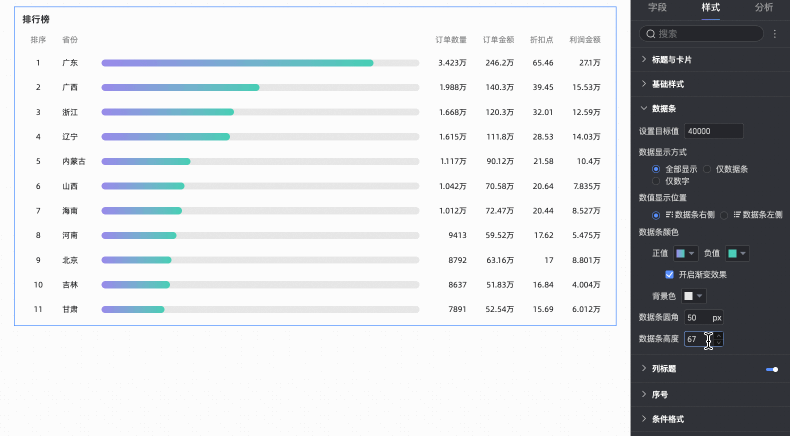Click the 63.16万 order amount value
790x436 pixels.
[x=500, y=261]
